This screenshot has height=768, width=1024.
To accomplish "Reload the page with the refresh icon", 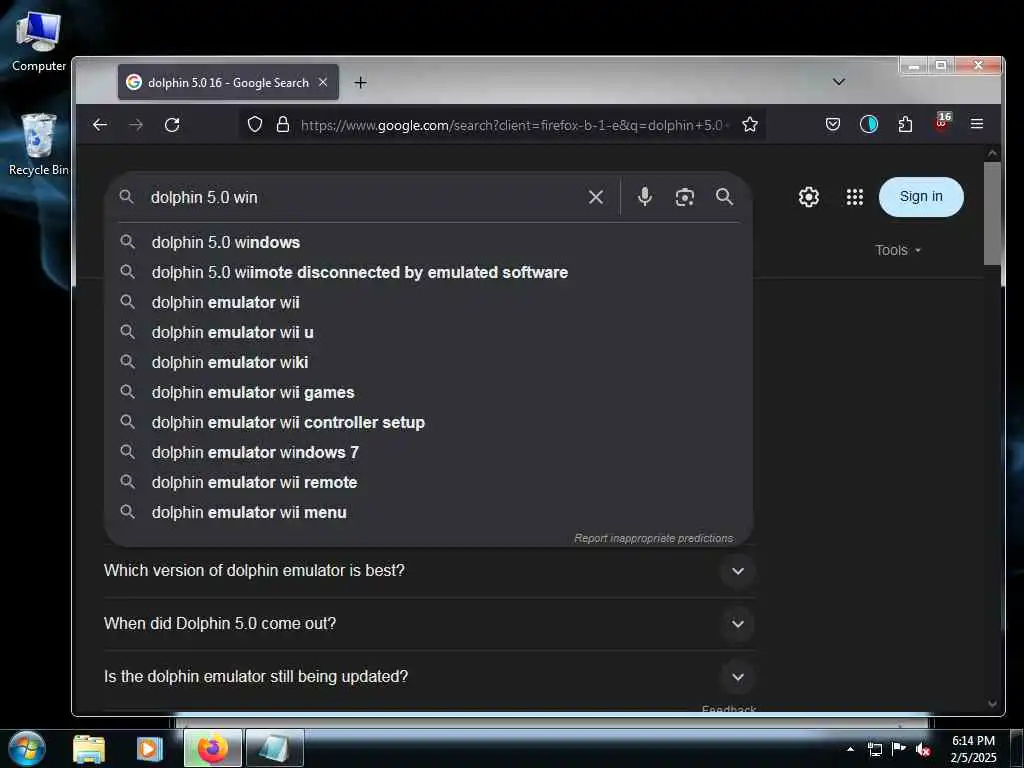I will click(x=172, y=125).
